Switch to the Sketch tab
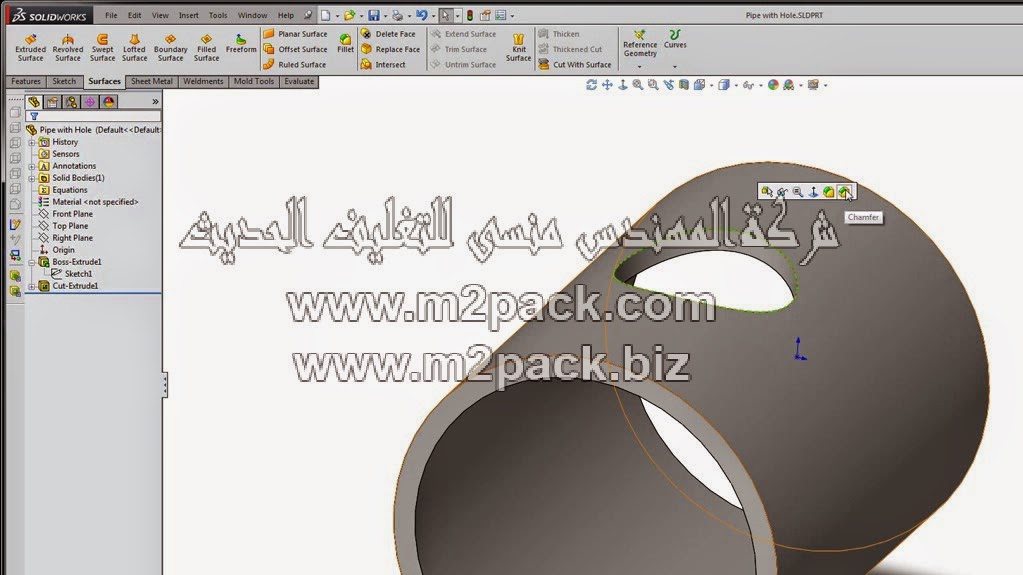Viewport: 1023px width, 575px height. [64, 82]
